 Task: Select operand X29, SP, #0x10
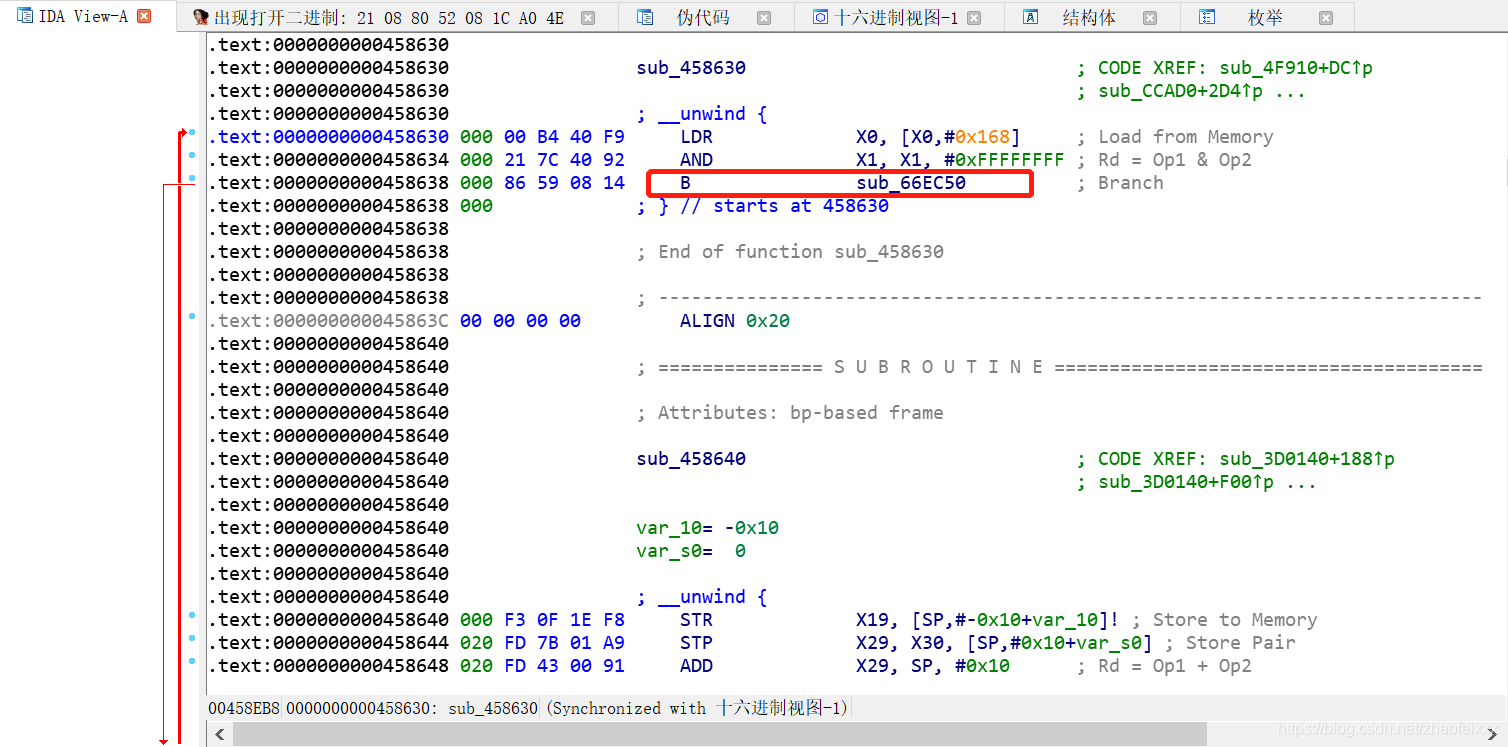[x=933, y=666]
